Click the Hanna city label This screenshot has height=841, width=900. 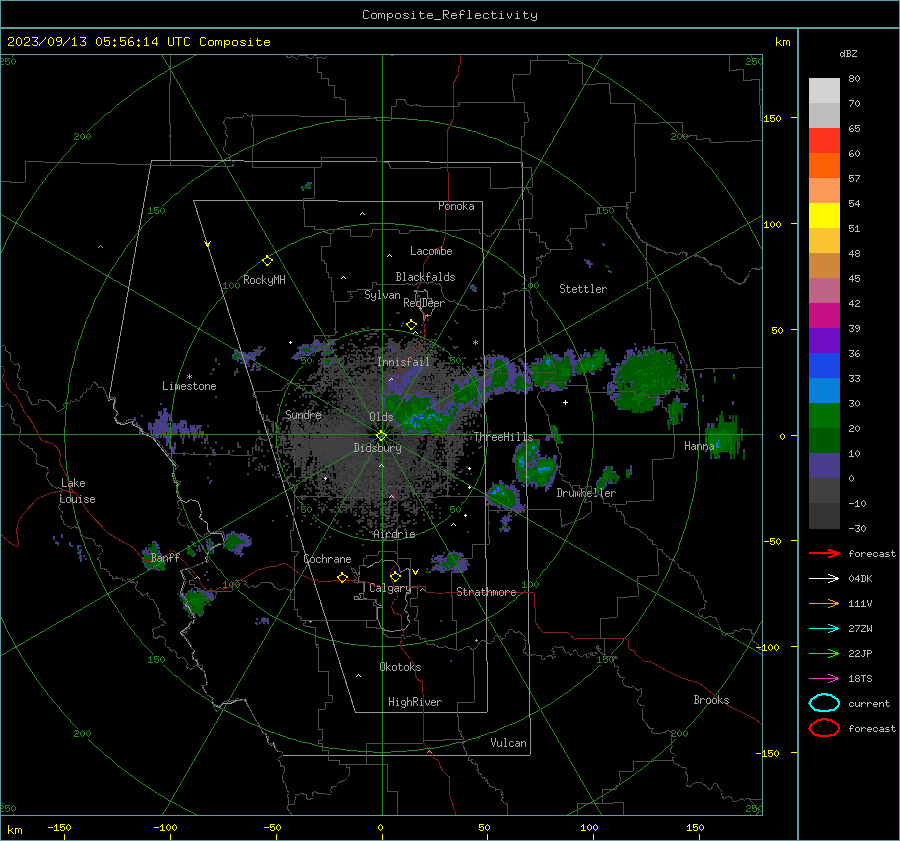(699, 446)
